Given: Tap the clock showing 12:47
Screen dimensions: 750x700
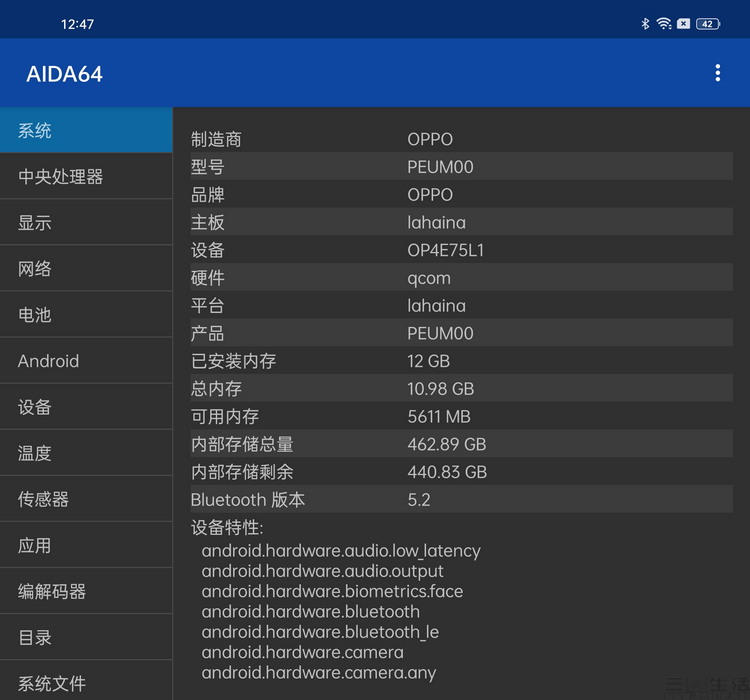Looking at the screenshot, I should (77, 24).
